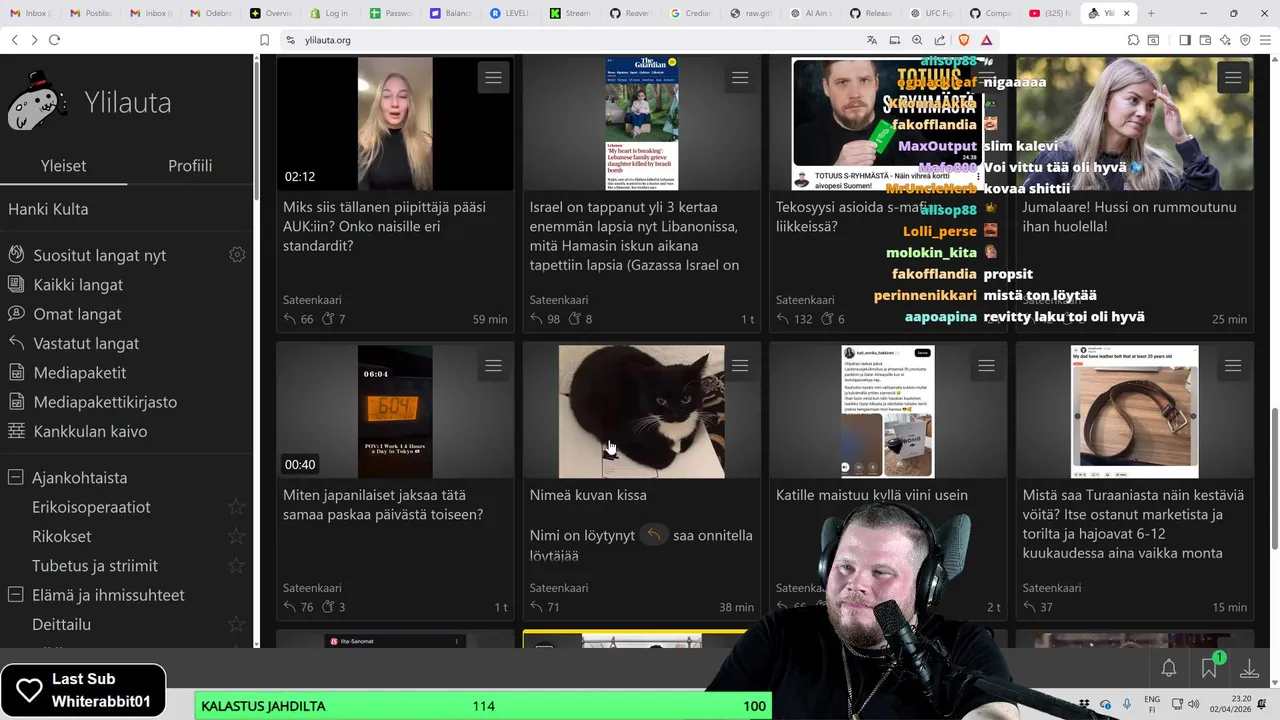Open the Erikoisoperaatiot board
This screenshot has width=1280, height=720.
tap(91, 507)
